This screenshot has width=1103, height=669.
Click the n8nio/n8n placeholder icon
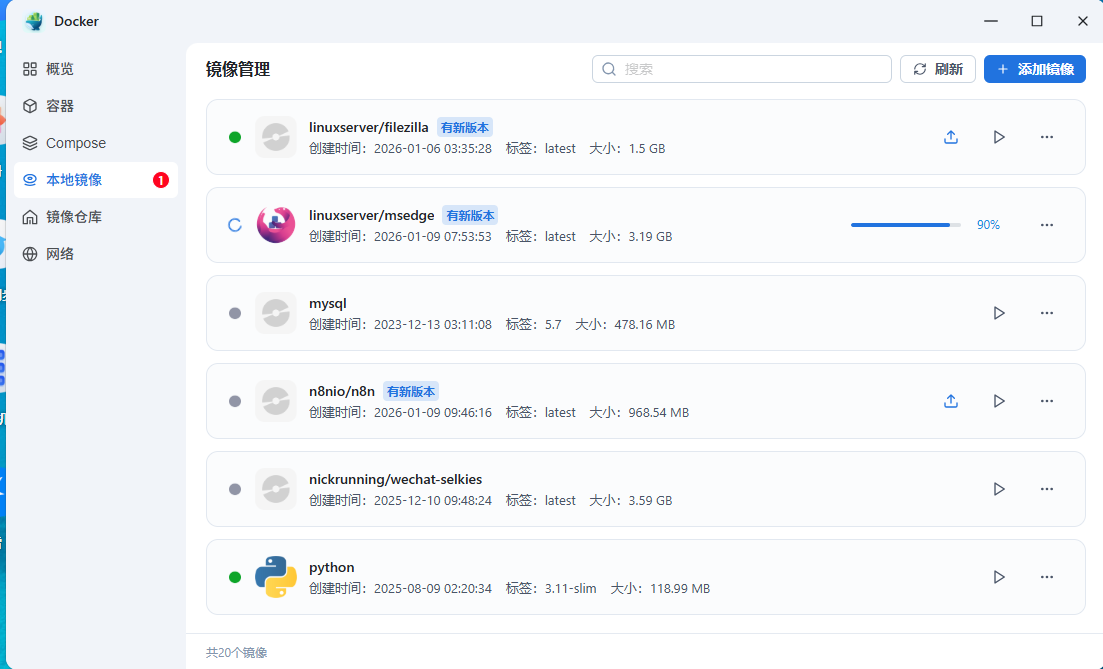[x=276, y=401]
